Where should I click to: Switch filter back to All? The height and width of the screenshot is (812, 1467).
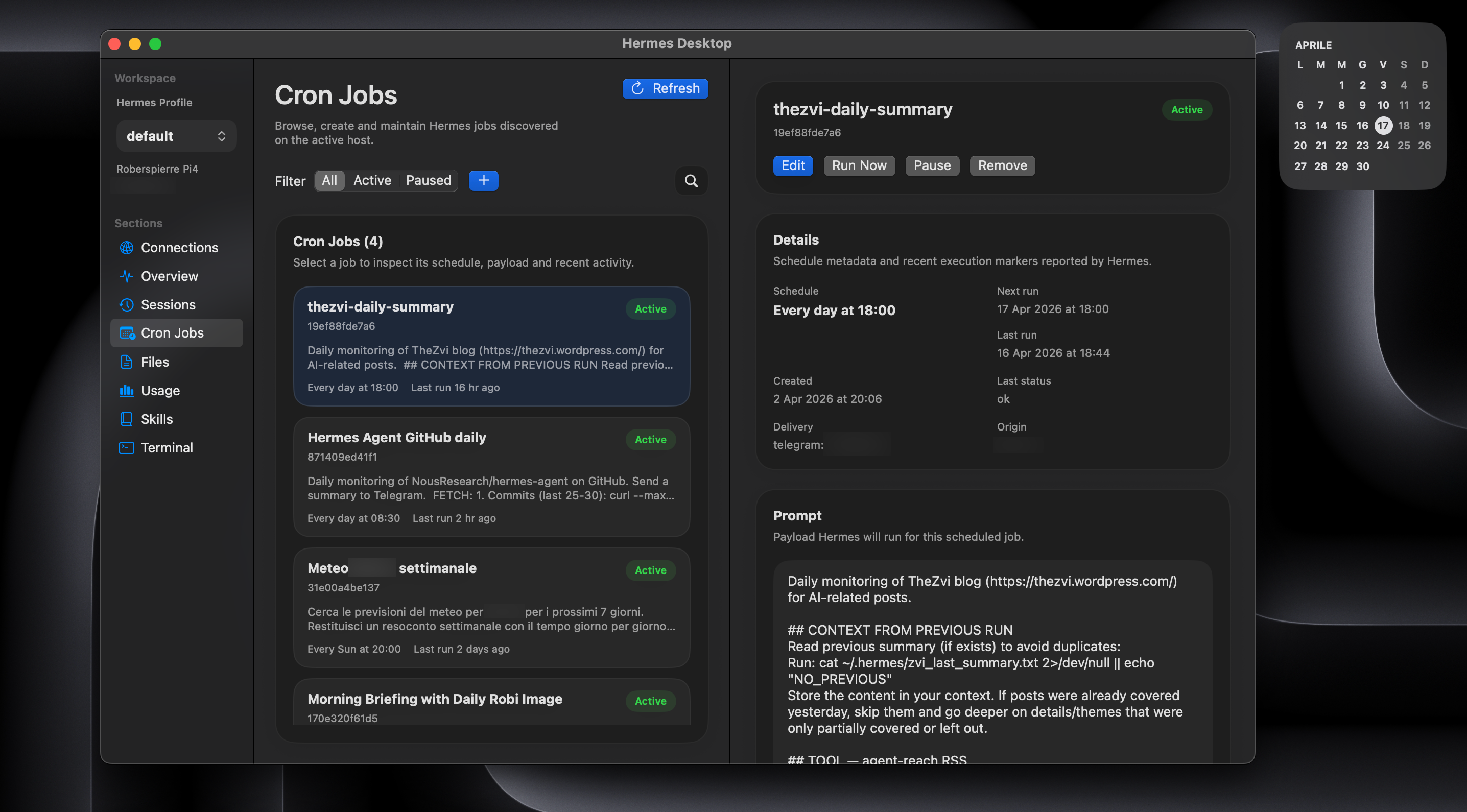[x=330, y=180]
